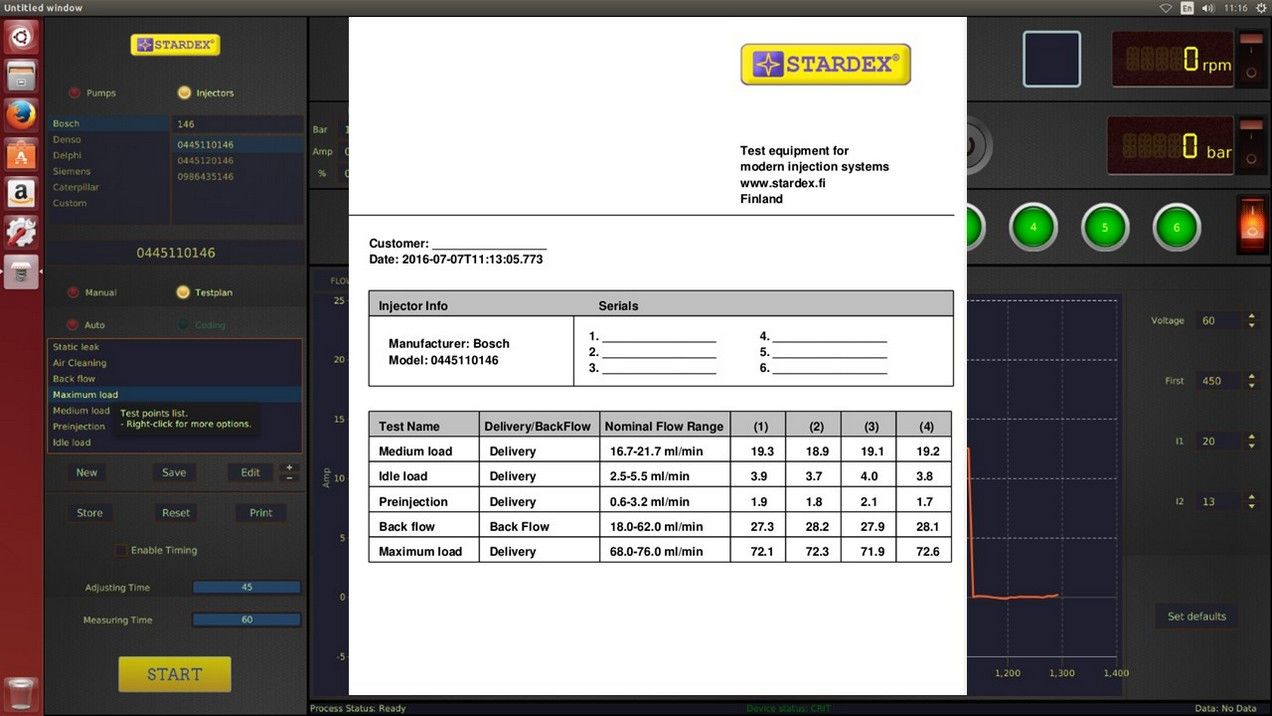Click the Stardex logo on the report
1272x716 pixels.
click(825, 64)
